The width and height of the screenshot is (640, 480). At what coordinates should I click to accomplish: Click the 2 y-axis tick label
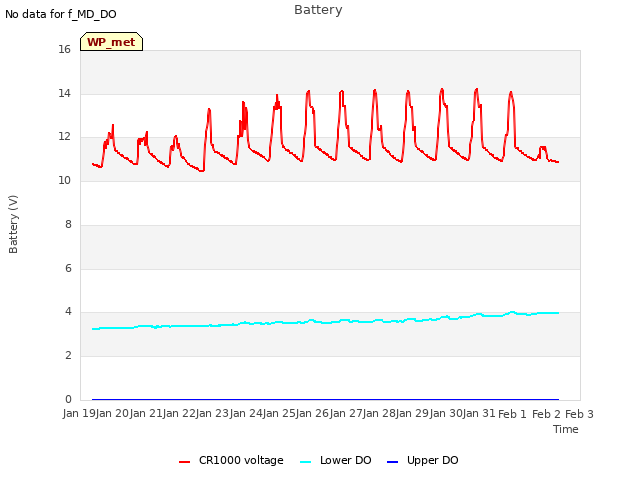click(x=68, y=356)
